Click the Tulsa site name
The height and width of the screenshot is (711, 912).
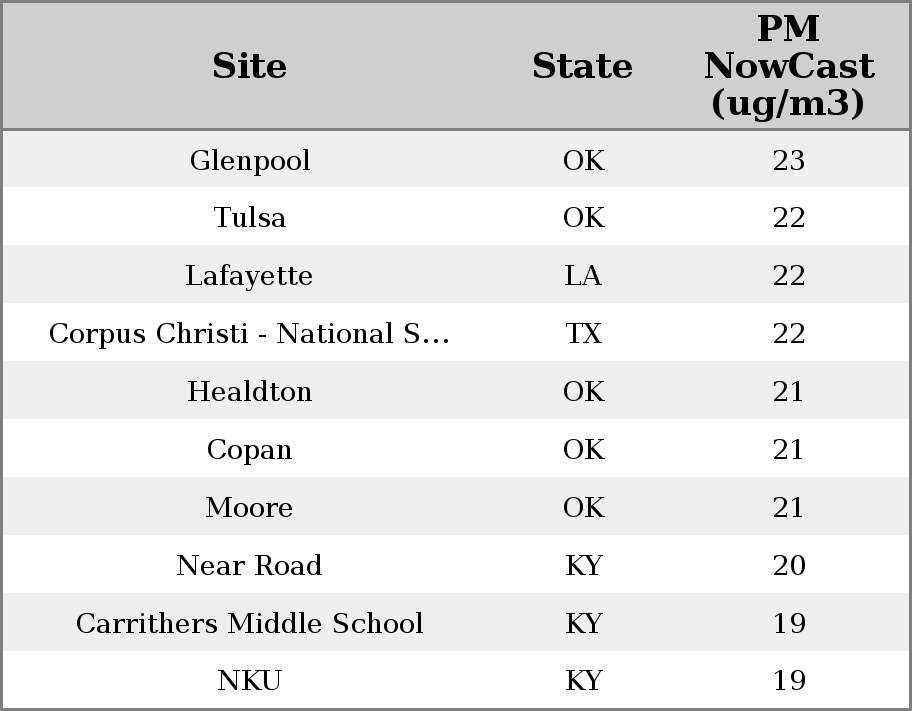(x=250, y=218)
